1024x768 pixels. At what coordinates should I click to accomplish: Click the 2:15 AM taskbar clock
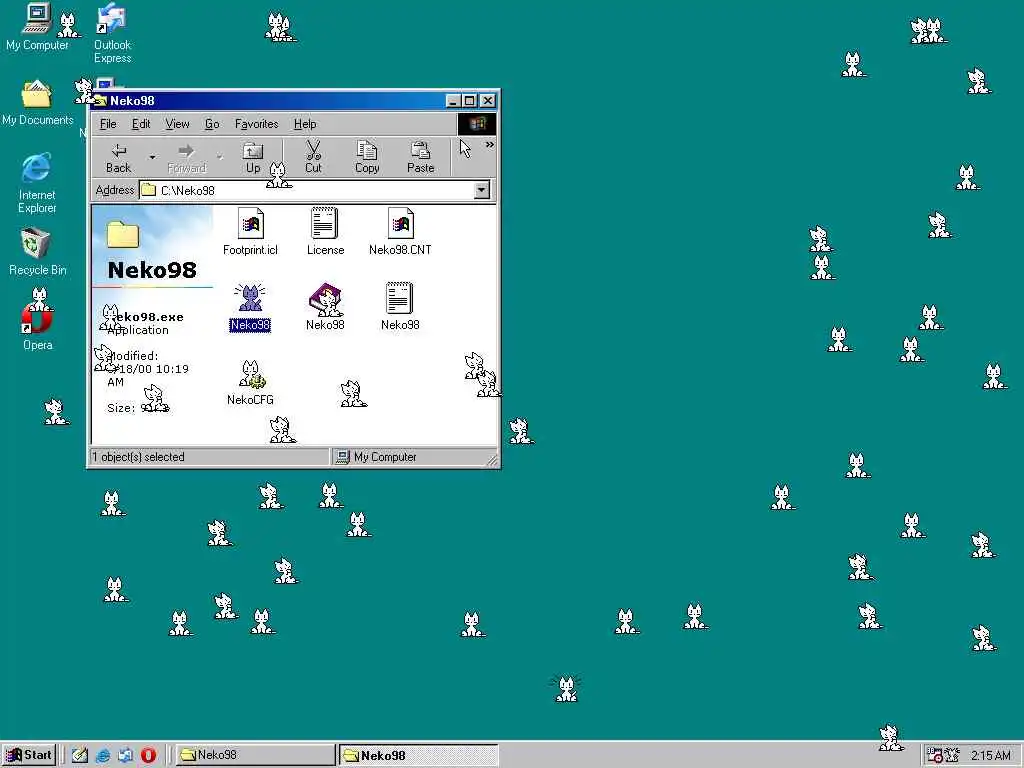click(x=990, y=756)
